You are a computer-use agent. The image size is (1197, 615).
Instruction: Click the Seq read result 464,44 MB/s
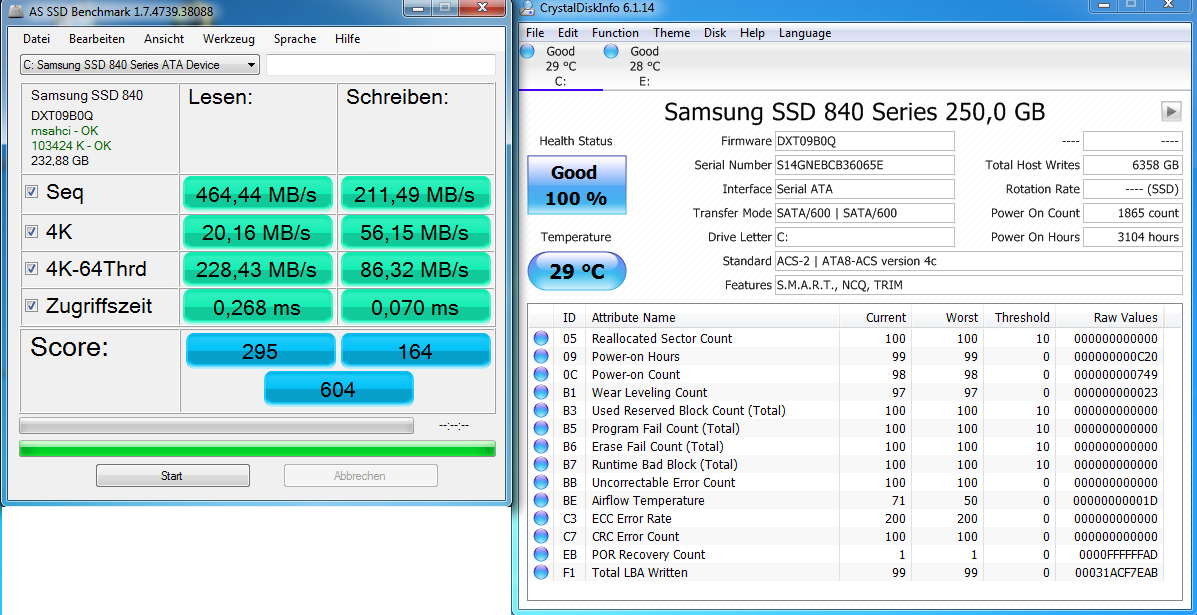tap(256, 195)
